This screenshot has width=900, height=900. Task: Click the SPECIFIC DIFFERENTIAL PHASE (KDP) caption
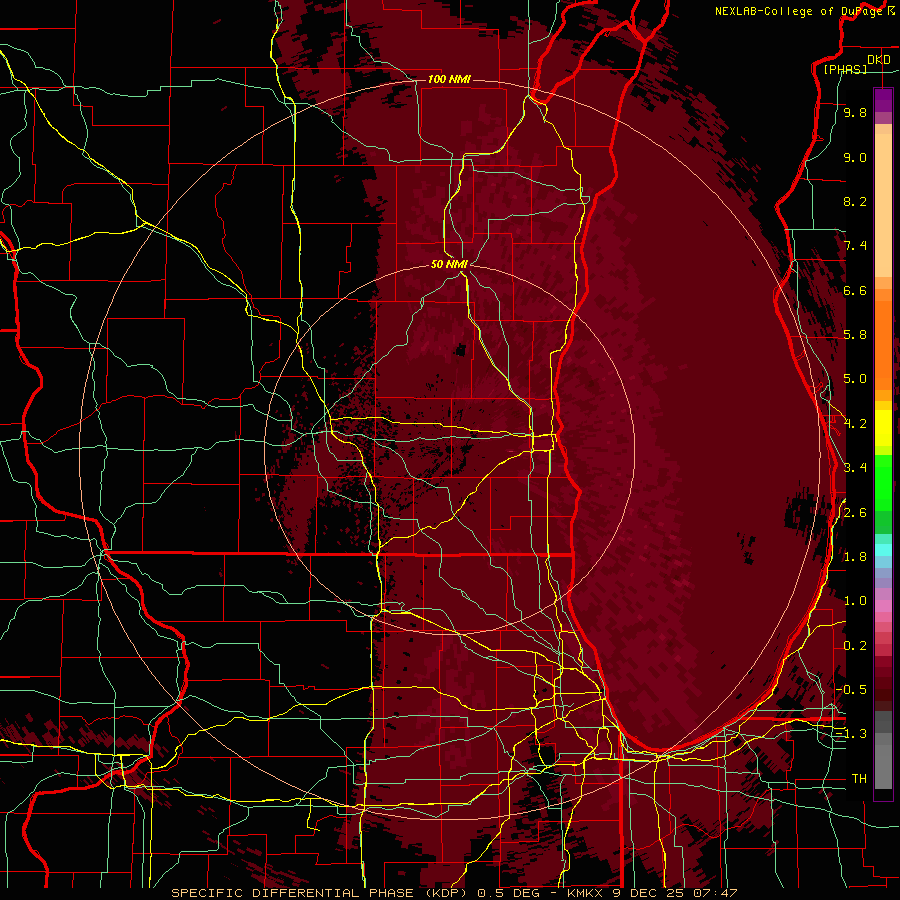321,893
